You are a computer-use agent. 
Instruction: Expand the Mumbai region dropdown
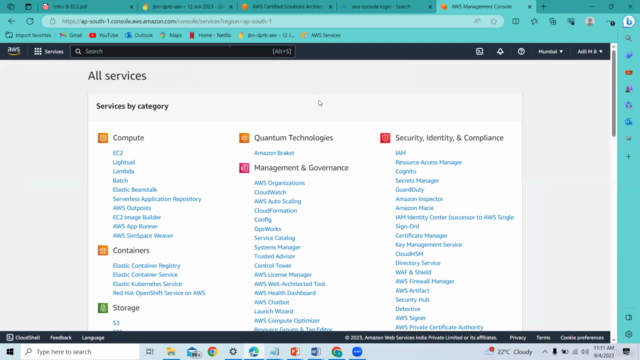(x=550, y=51)
